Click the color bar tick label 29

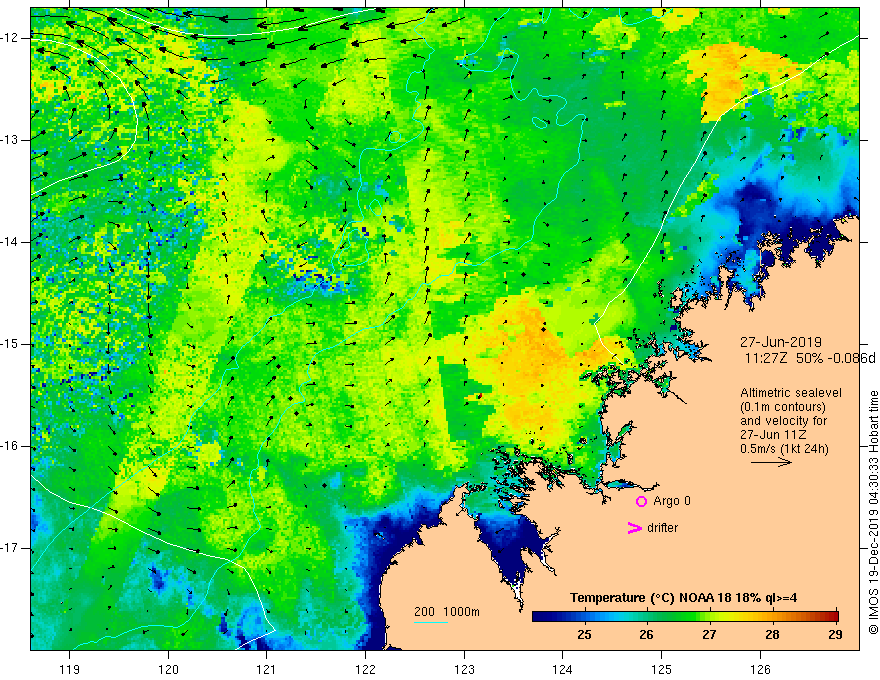(x=835, y=635)
